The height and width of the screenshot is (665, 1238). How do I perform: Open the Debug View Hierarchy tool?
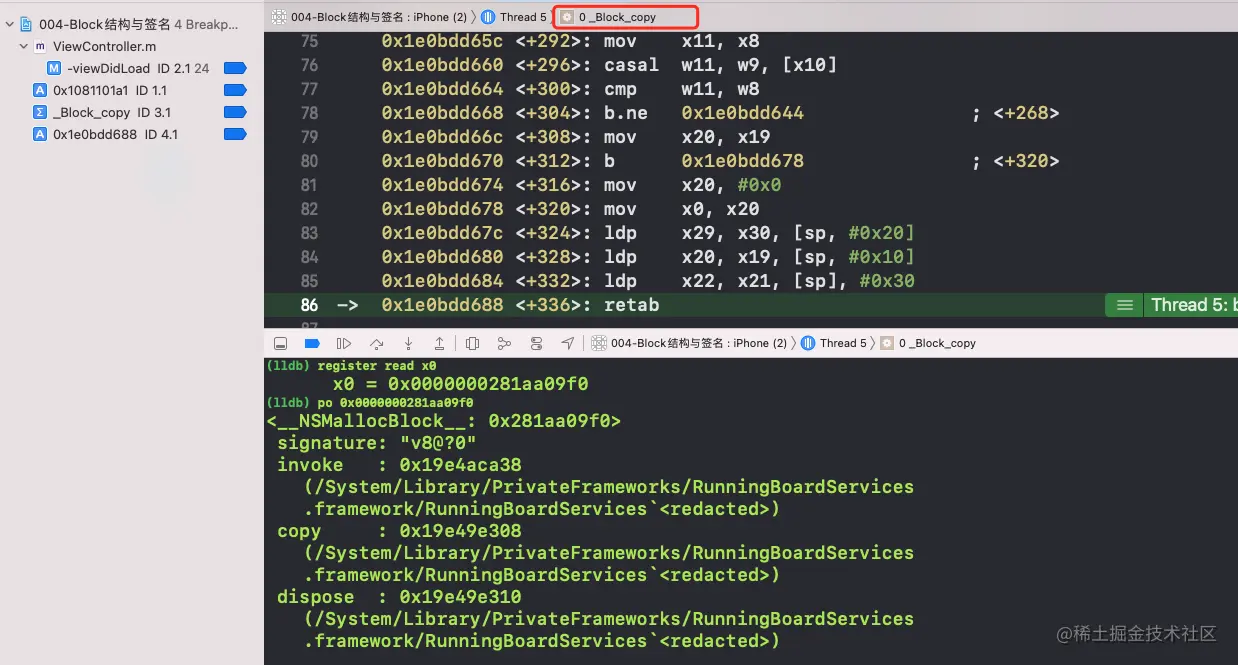(472, 343)
